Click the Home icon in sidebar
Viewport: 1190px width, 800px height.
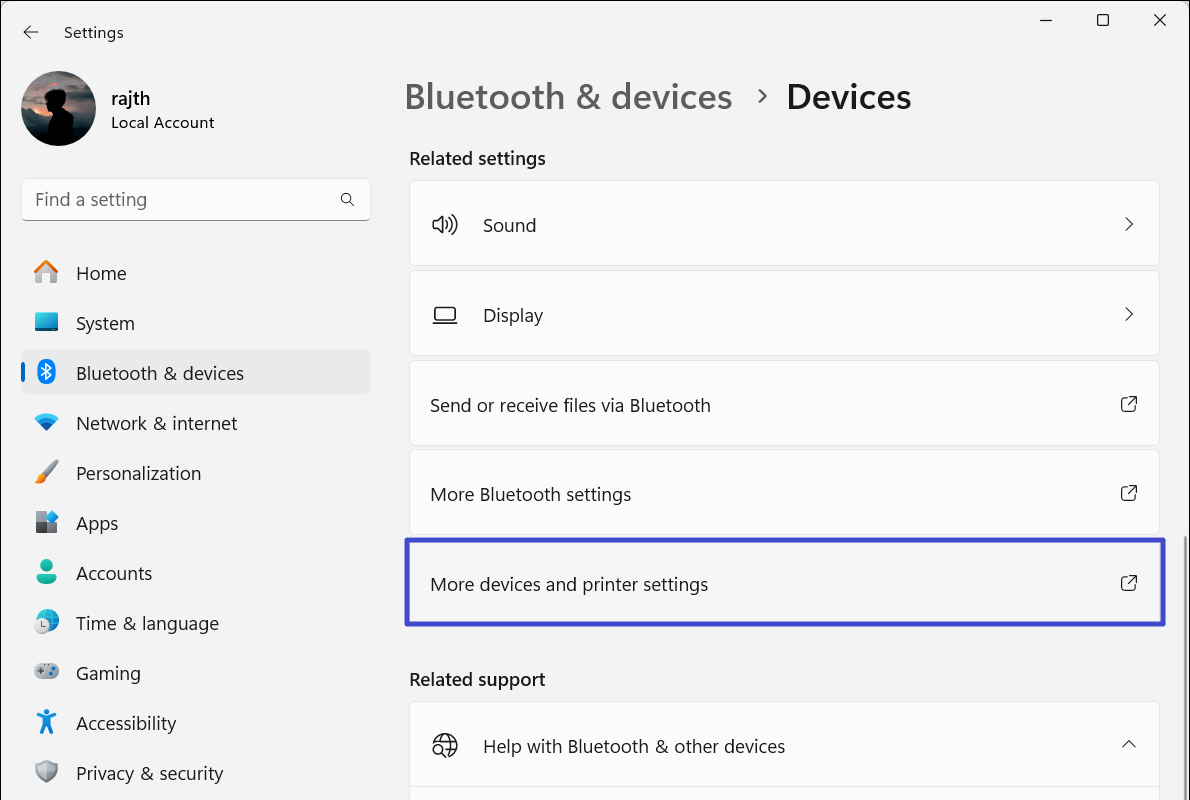46,273
